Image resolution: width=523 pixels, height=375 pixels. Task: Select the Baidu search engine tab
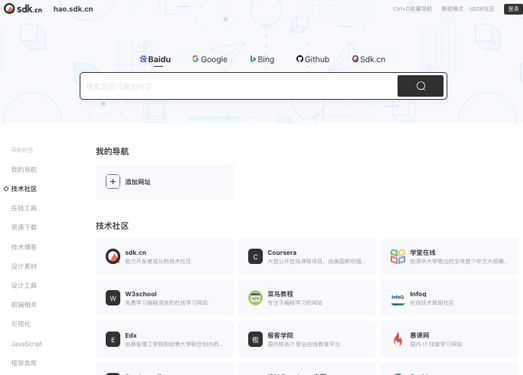coord(155,59)
